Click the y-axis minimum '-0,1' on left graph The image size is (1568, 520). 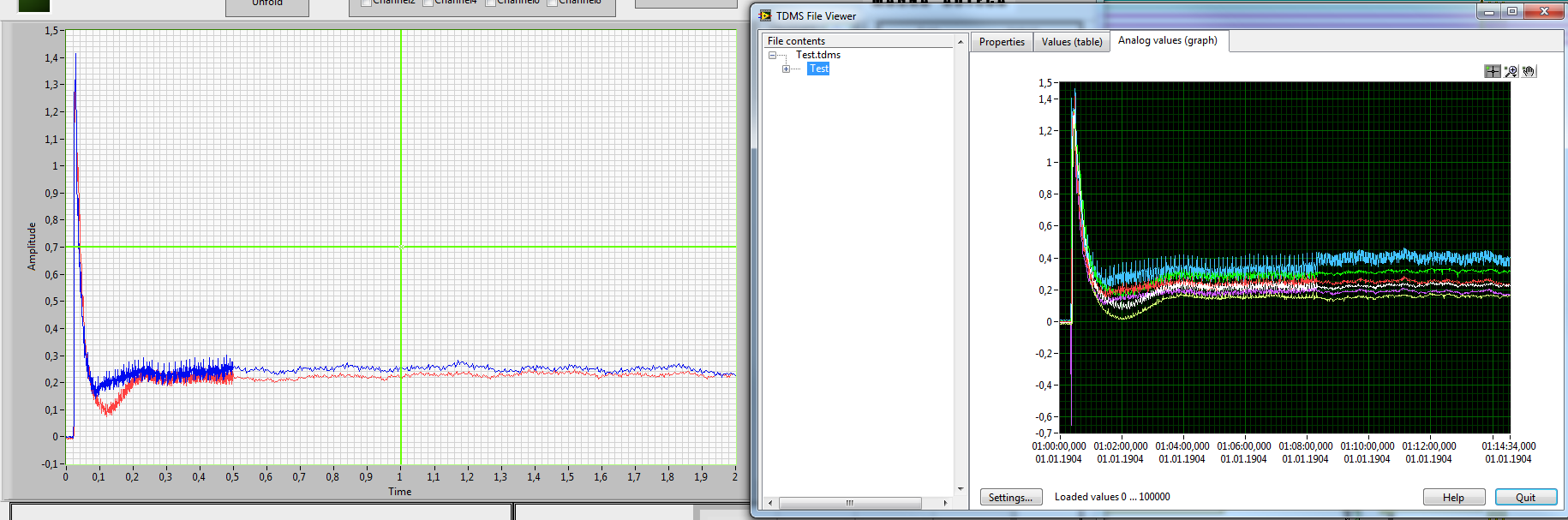51,464
